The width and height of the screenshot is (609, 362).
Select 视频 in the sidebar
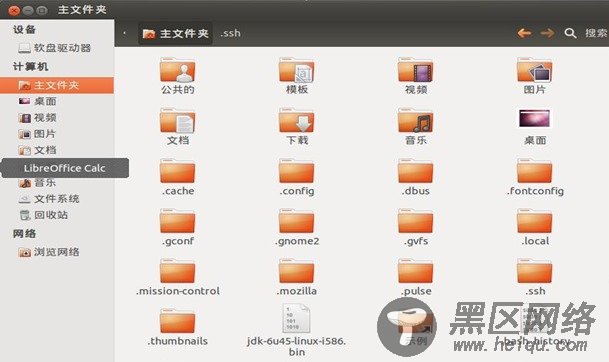pos(57,118)
